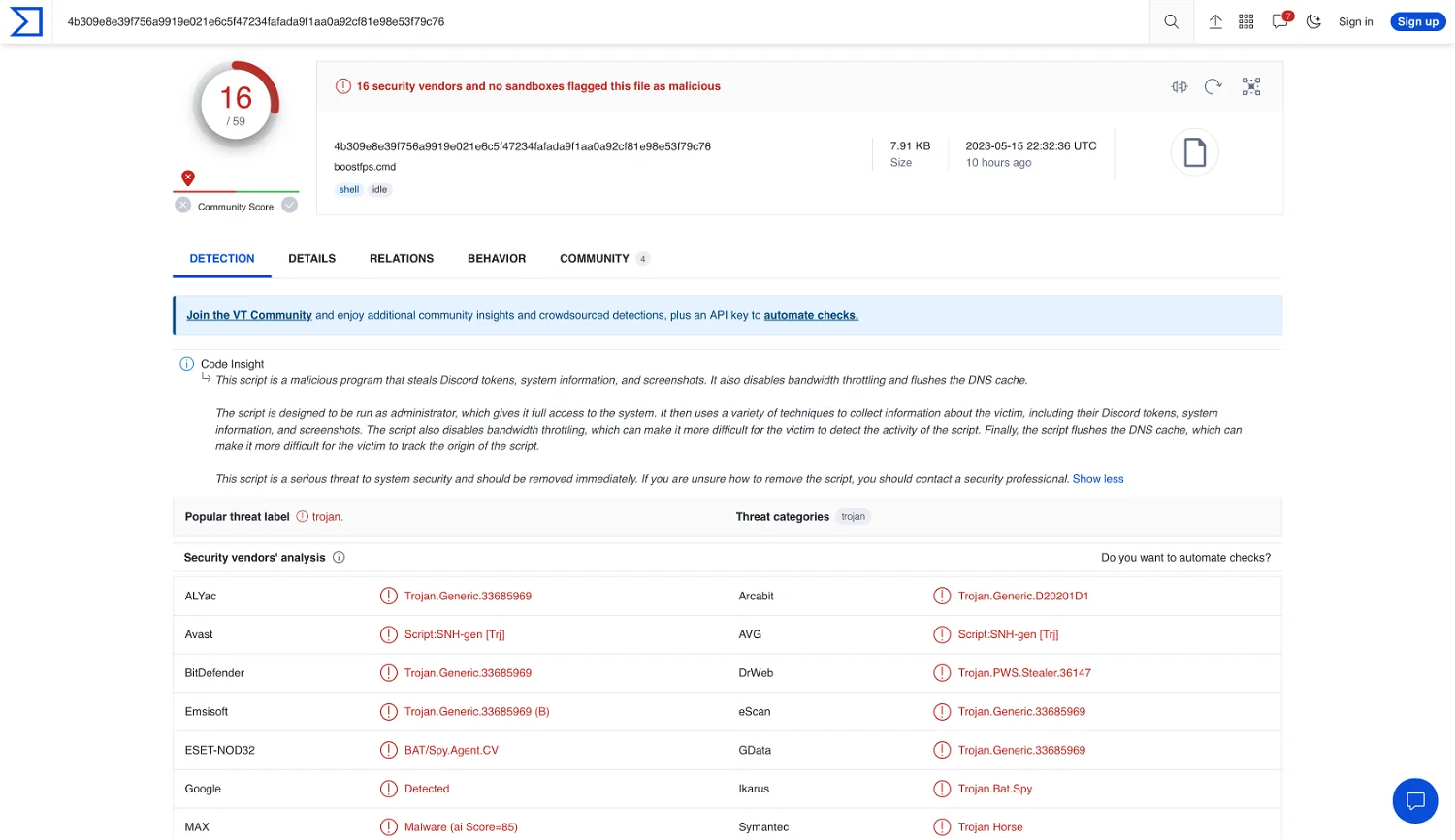Image resolution: width=1455 pixels, height=840 pixels.
Task: Click the VirusTotal logo
Action: 25,20
